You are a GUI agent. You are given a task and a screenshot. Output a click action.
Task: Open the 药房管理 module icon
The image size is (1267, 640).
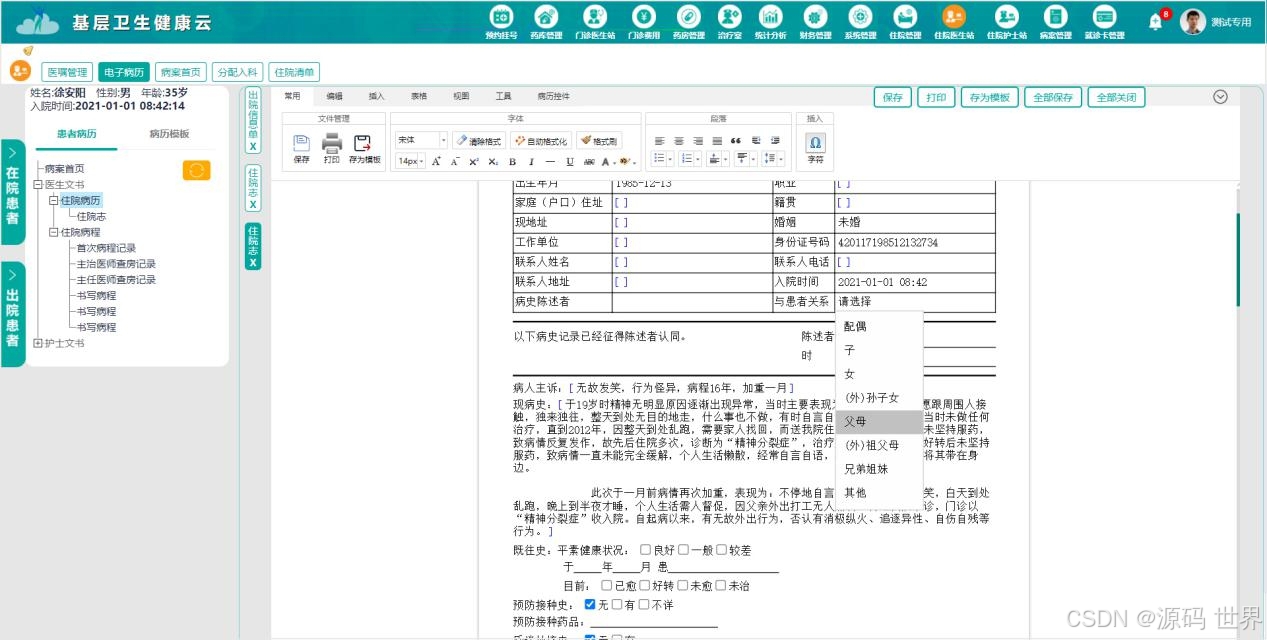(x=688, y=16)
